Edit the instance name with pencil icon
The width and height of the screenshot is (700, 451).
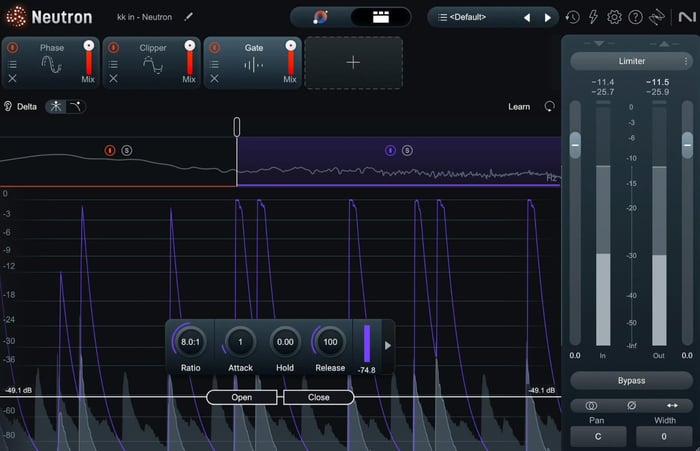point(188,17)
